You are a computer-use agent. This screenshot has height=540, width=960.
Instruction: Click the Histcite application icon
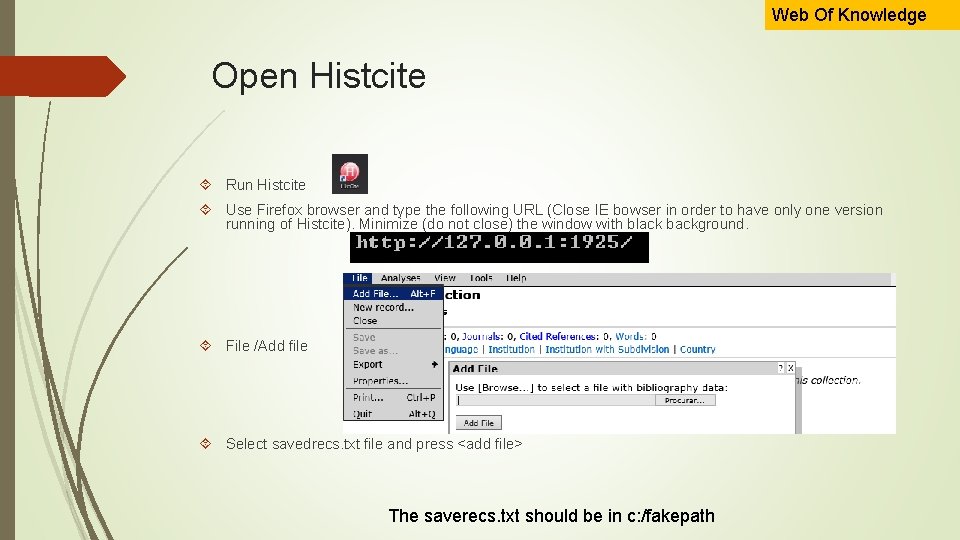350,174
